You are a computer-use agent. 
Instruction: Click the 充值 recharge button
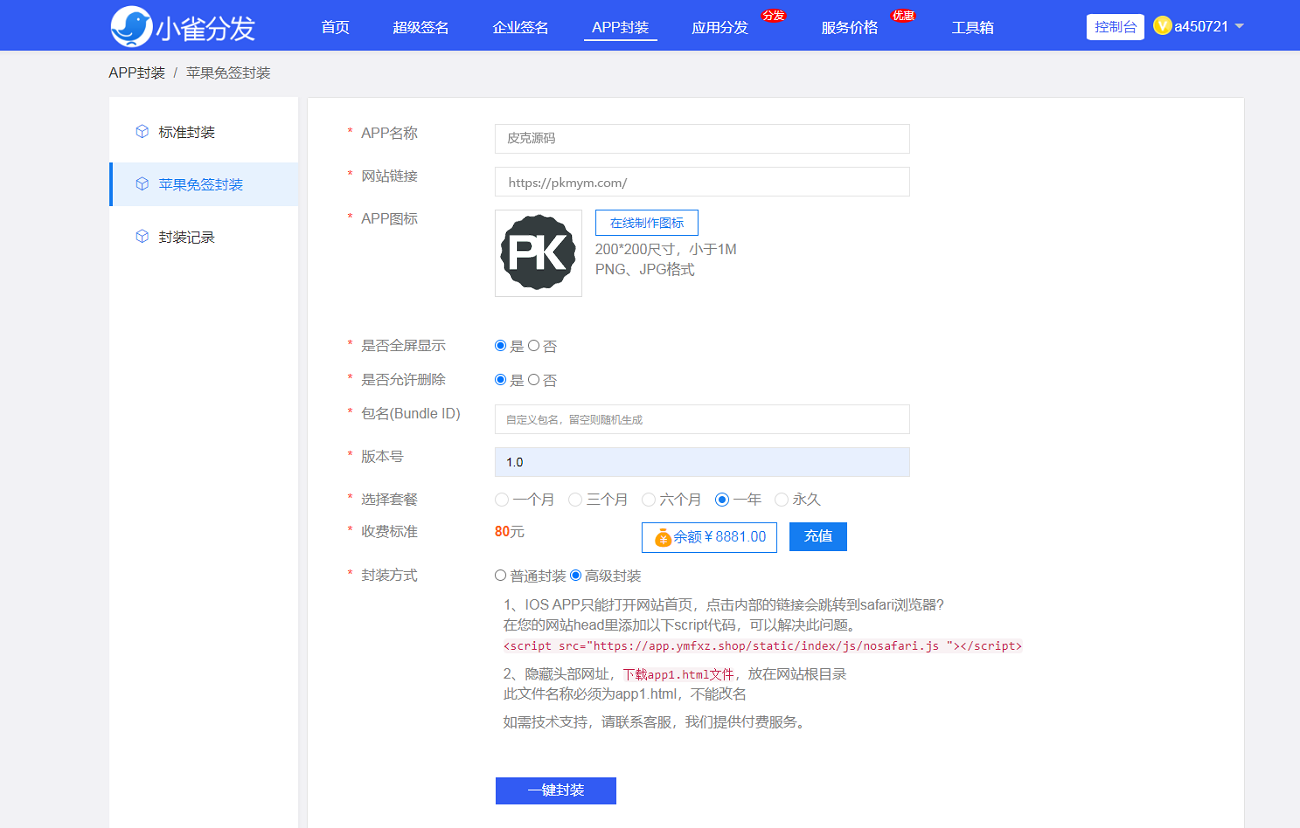818,537
